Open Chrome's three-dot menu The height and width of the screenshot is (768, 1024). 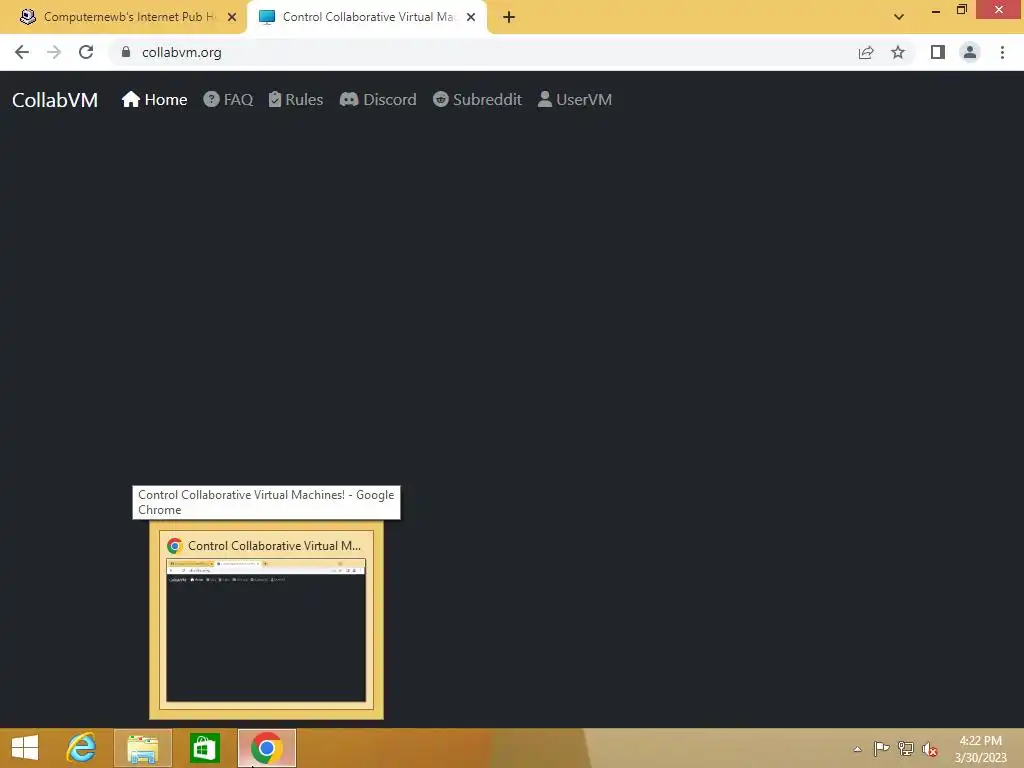pos(1002,52)
